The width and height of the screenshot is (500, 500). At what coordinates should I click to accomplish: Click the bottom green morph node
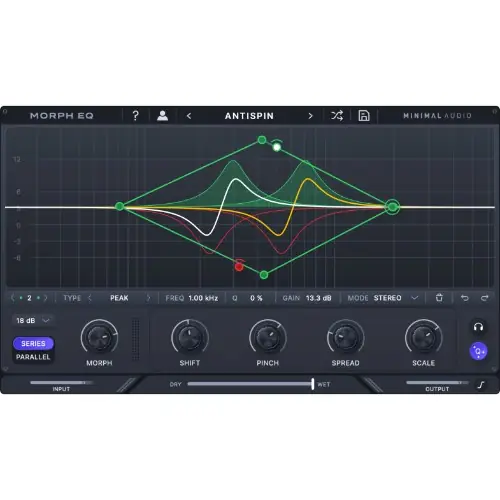click(264, 275)
